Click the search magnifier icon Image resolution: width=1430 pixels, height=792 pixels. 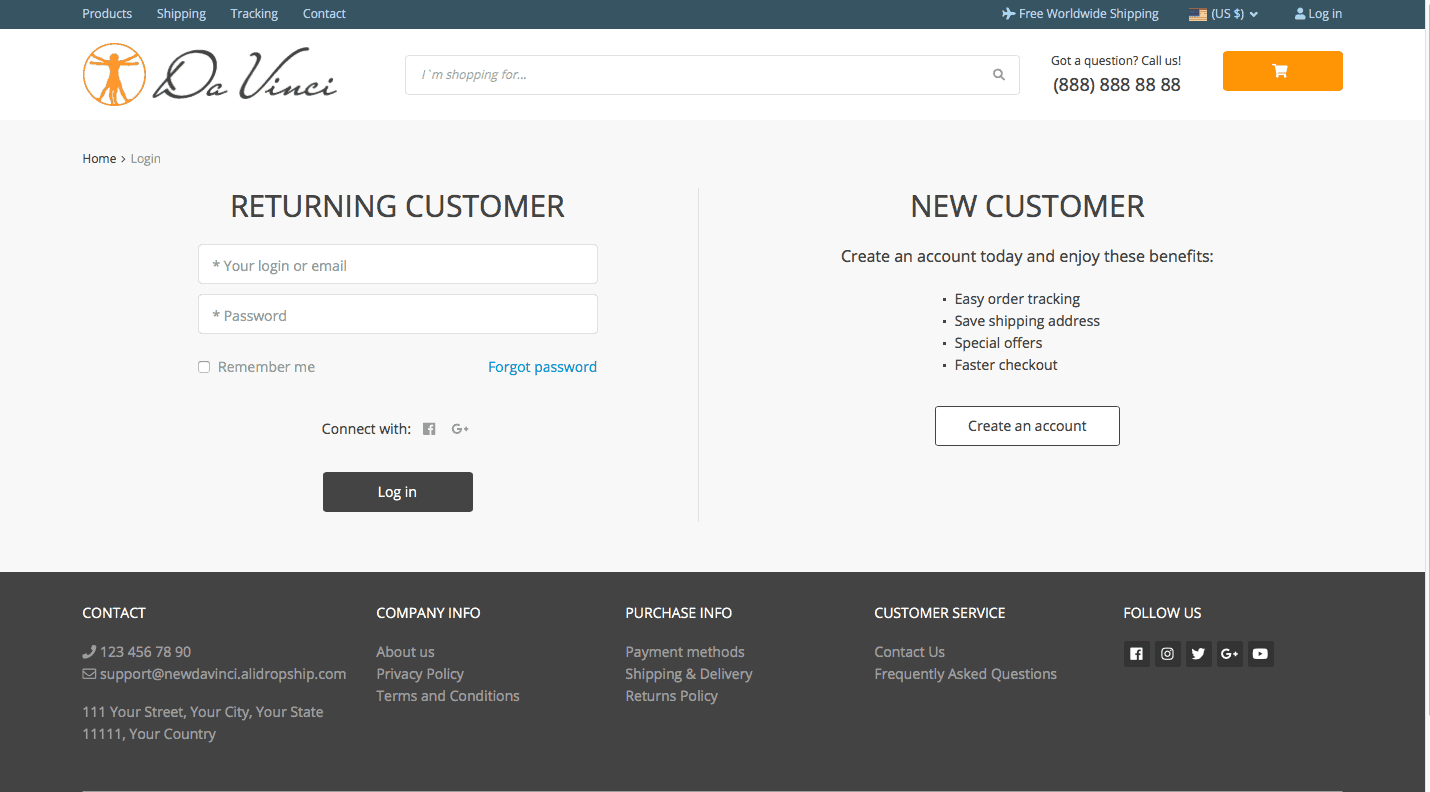[998, 75]
